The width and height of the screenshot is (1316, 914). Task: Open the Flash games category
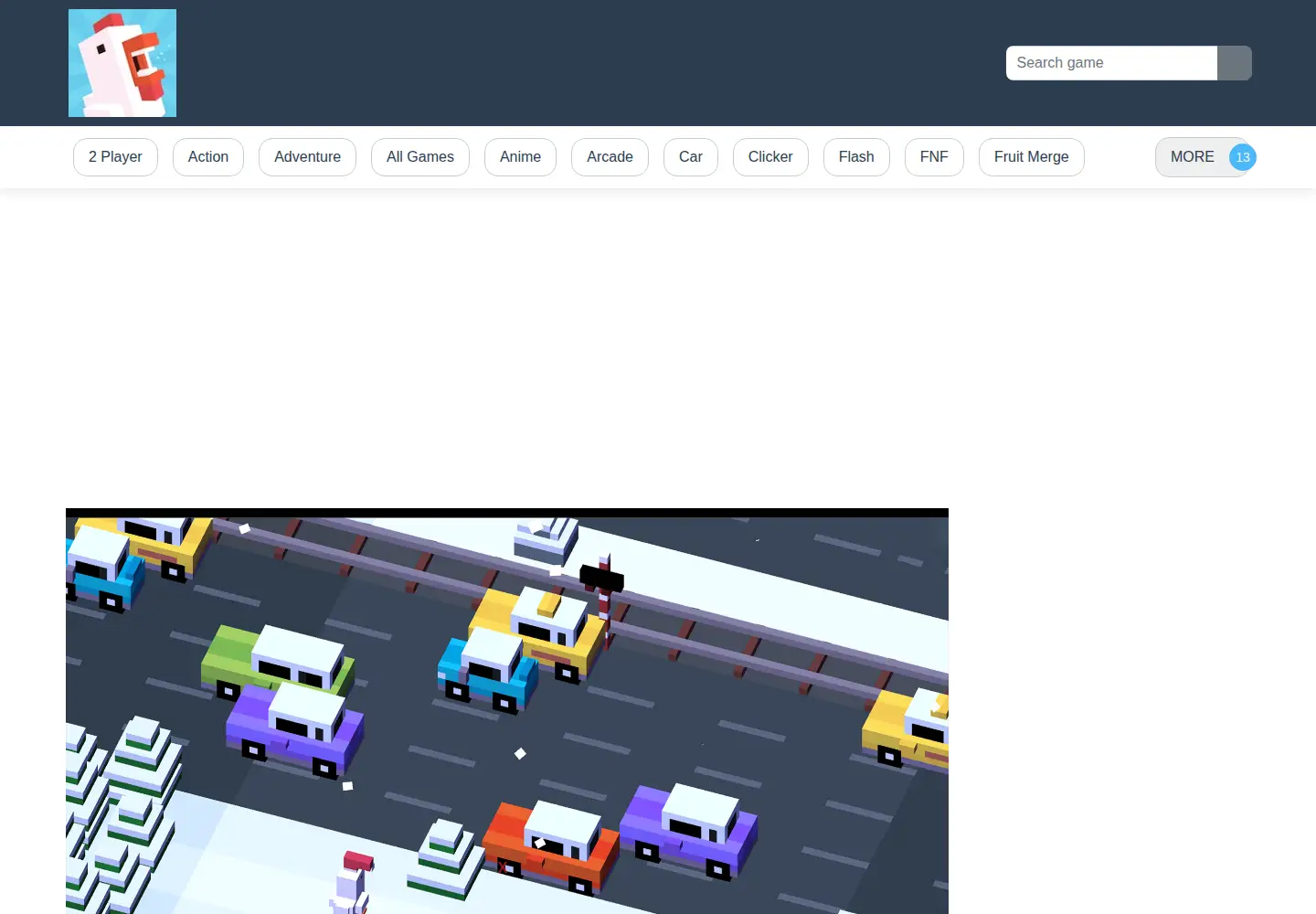pos(856,157)
